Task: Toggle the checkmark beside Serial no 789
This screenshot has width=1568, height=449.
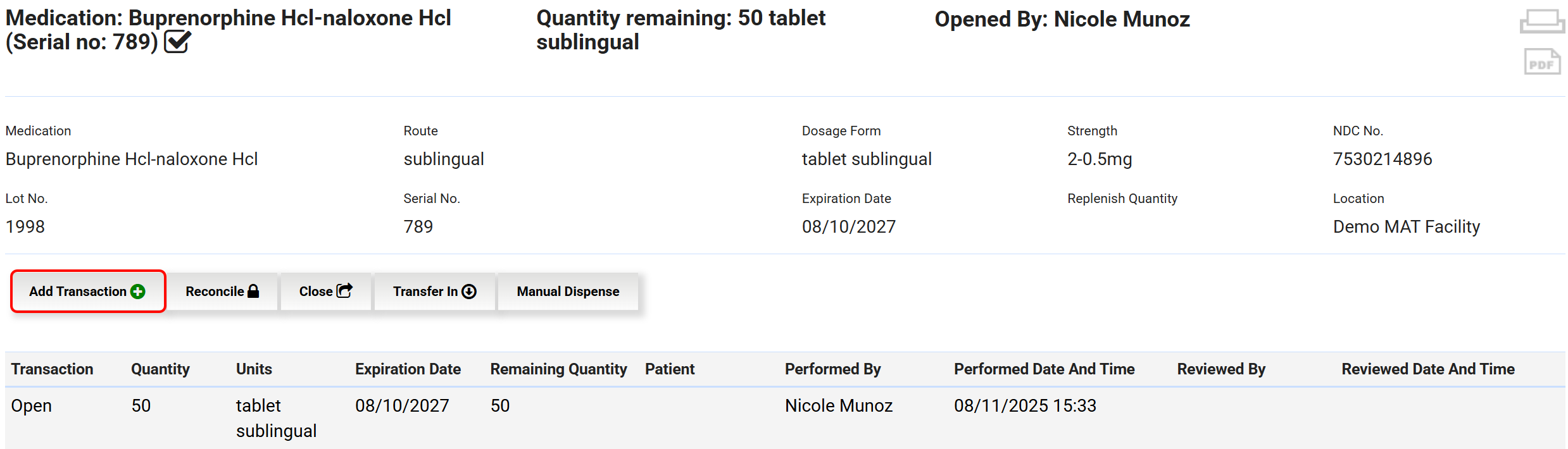Action: 177,42
